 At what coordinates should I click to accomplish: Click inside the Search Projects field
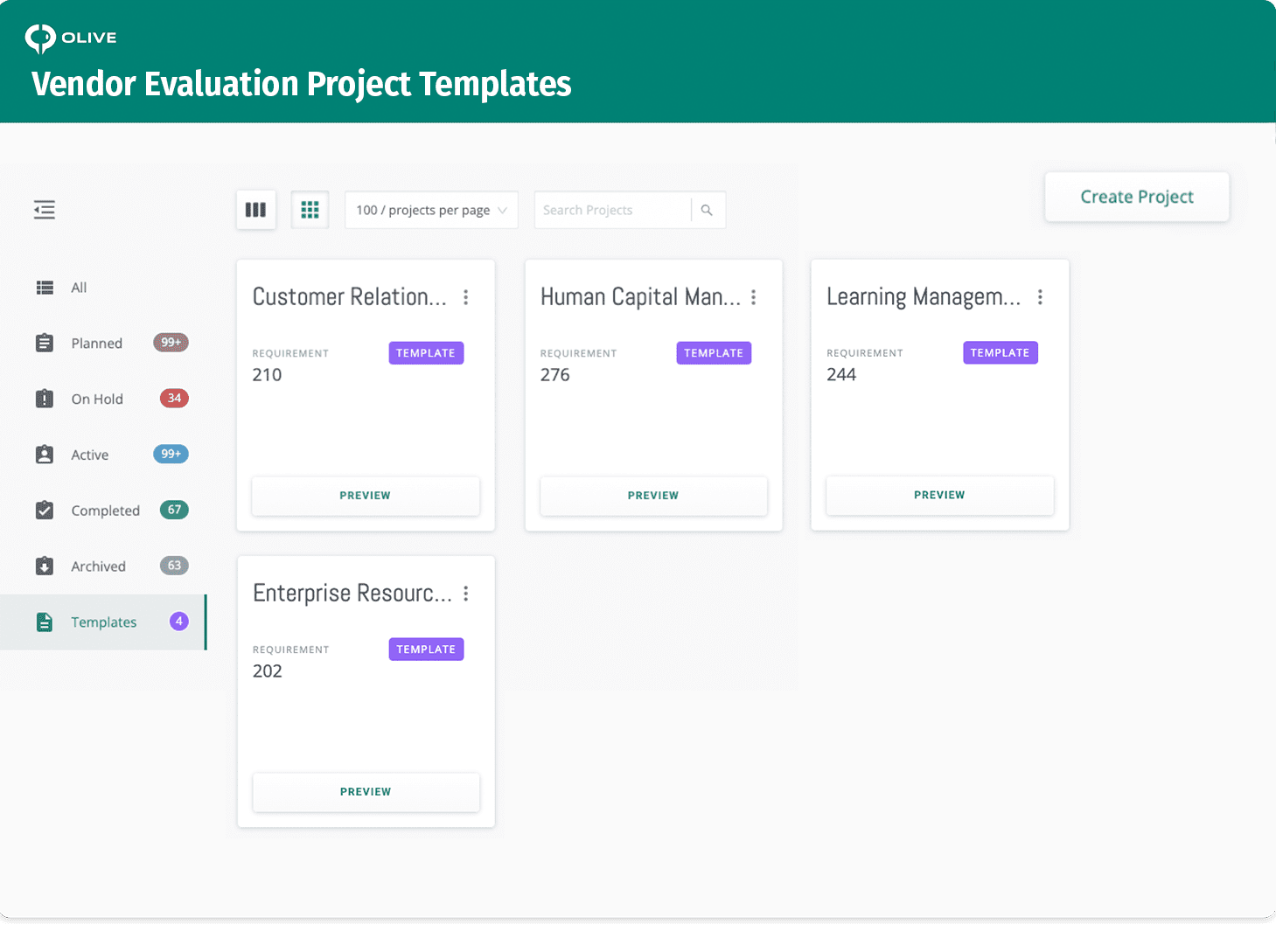612,210
